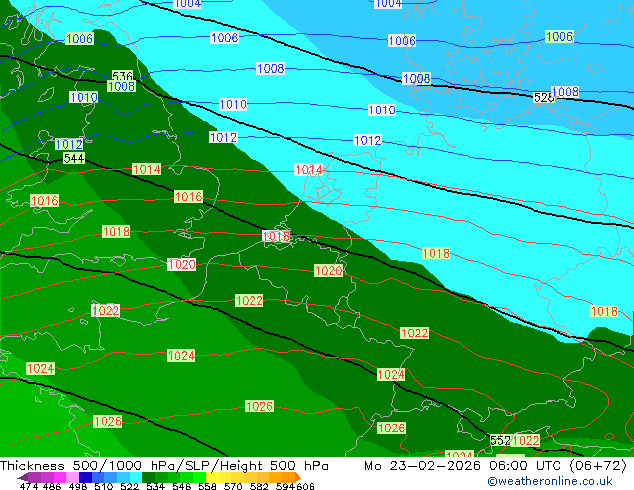This screenshot has width=634, height=490.
Task: Click the 1020 isobar label with green background
Action: pos(328,270)
